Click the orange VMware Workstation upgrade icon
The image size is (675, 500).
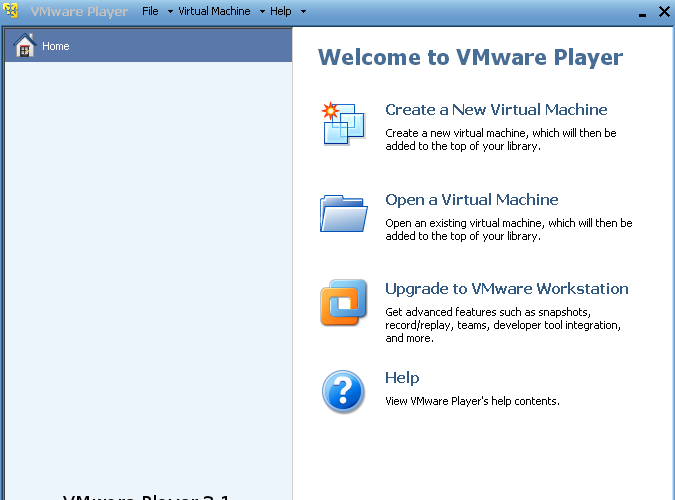click(343, 303)
